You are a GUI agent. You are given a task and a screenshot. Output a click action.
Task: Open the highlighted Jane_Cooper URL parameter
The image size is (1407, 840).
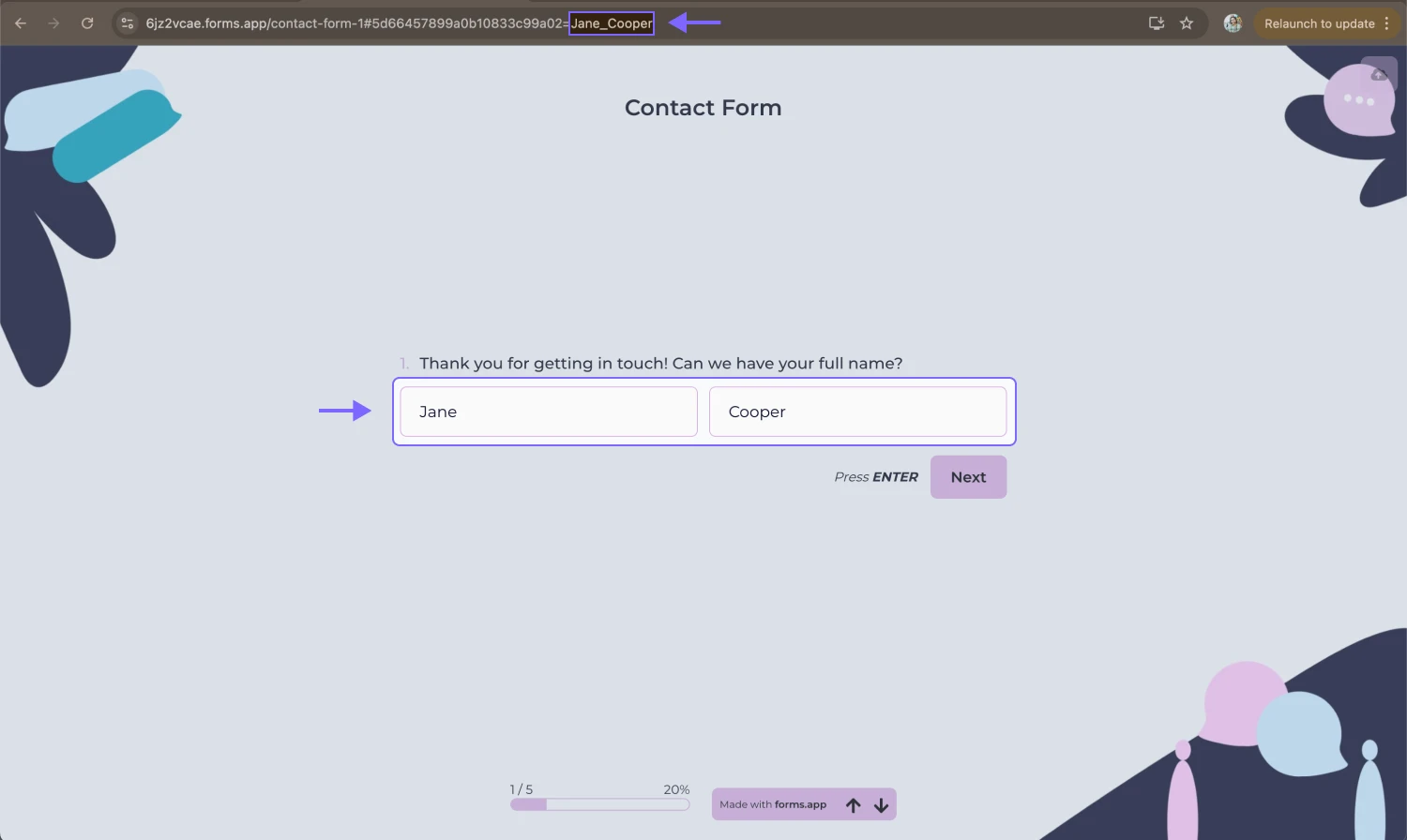coord(611,22)
